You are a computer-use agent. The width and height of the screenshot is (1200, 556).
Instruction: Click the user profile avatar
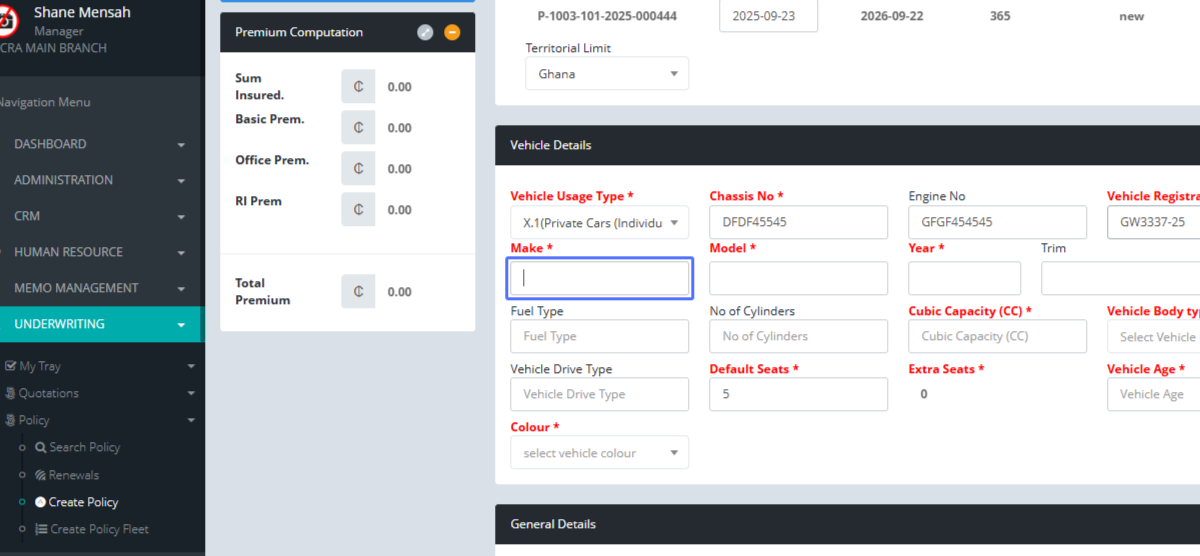[8, 20]
